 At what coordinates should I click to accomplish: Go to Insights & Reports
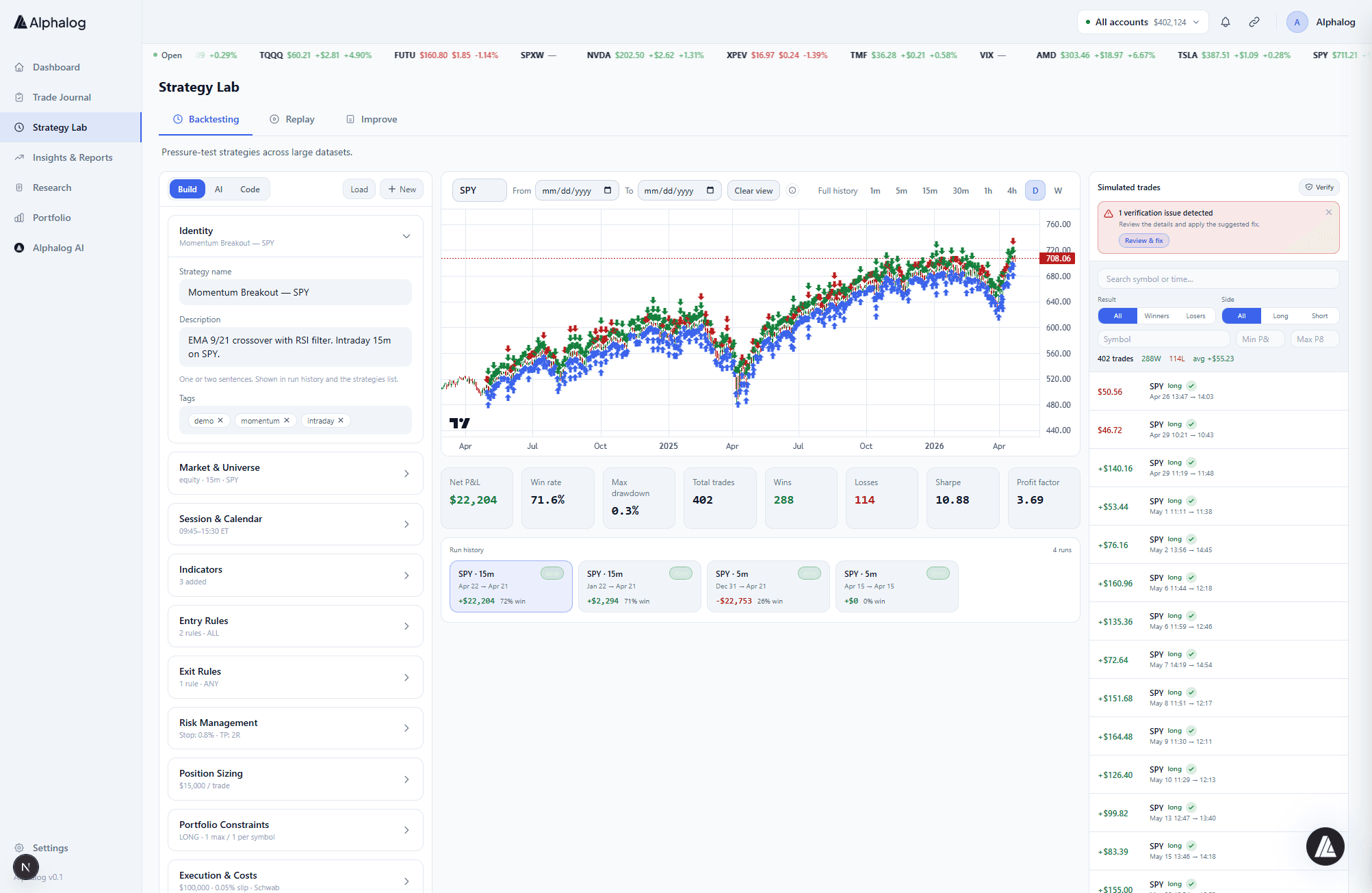click(72, 157)
